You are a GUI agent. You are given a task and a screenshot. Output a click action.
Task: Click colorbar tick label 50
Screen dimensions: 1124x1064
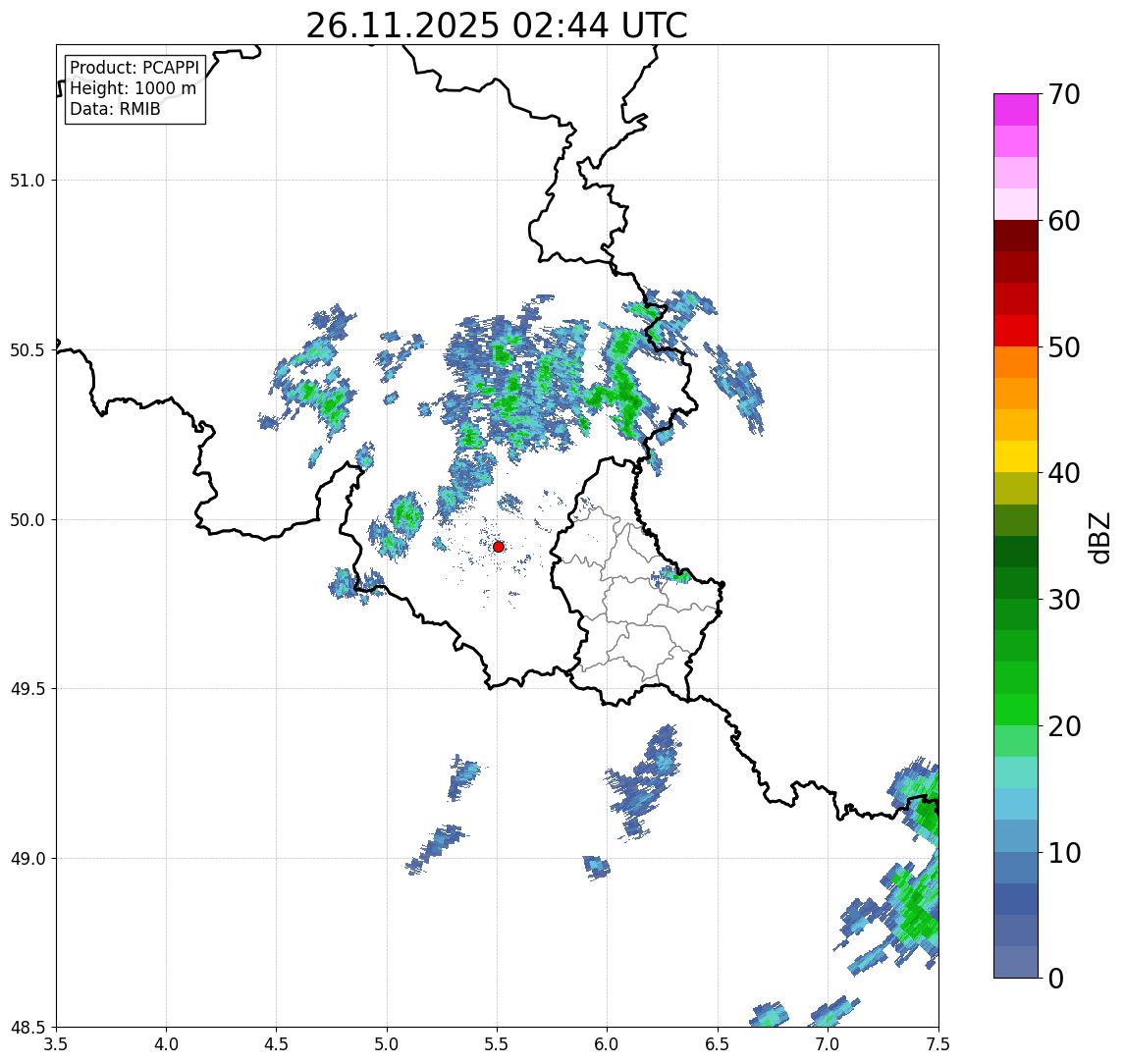pos(1064,347)
